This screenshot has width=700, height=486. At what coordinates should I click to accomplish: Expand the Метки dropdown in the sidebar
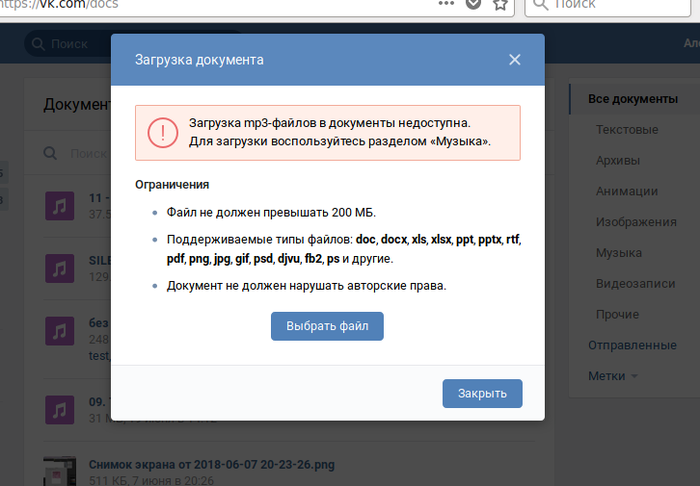(613, 376)
